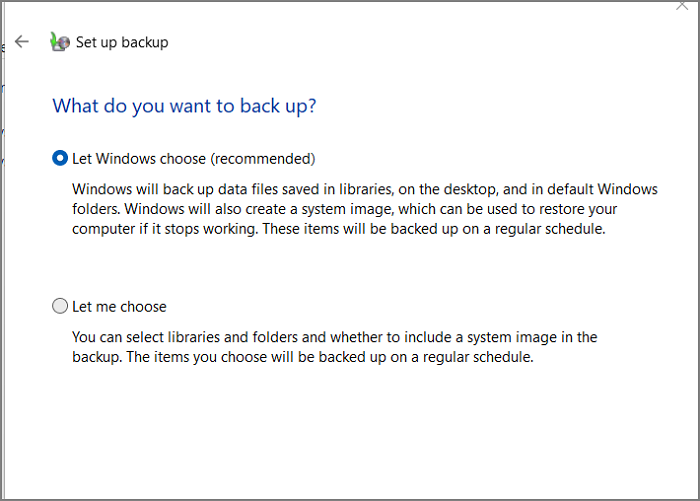Image resolution: width=700 pixels, height=501 pixels.
Task: Click the "Set up backup" window title text
Action: (x=124, y=42)
